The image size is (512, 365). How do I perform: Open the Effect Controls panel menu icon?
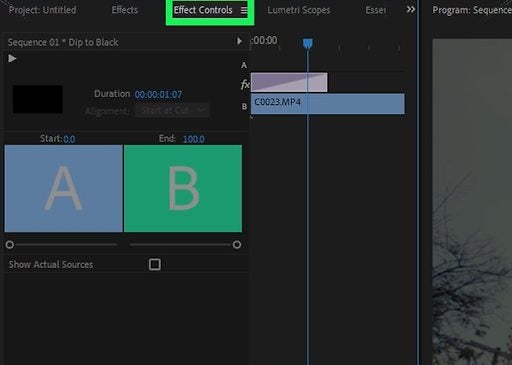click(244, 11)
